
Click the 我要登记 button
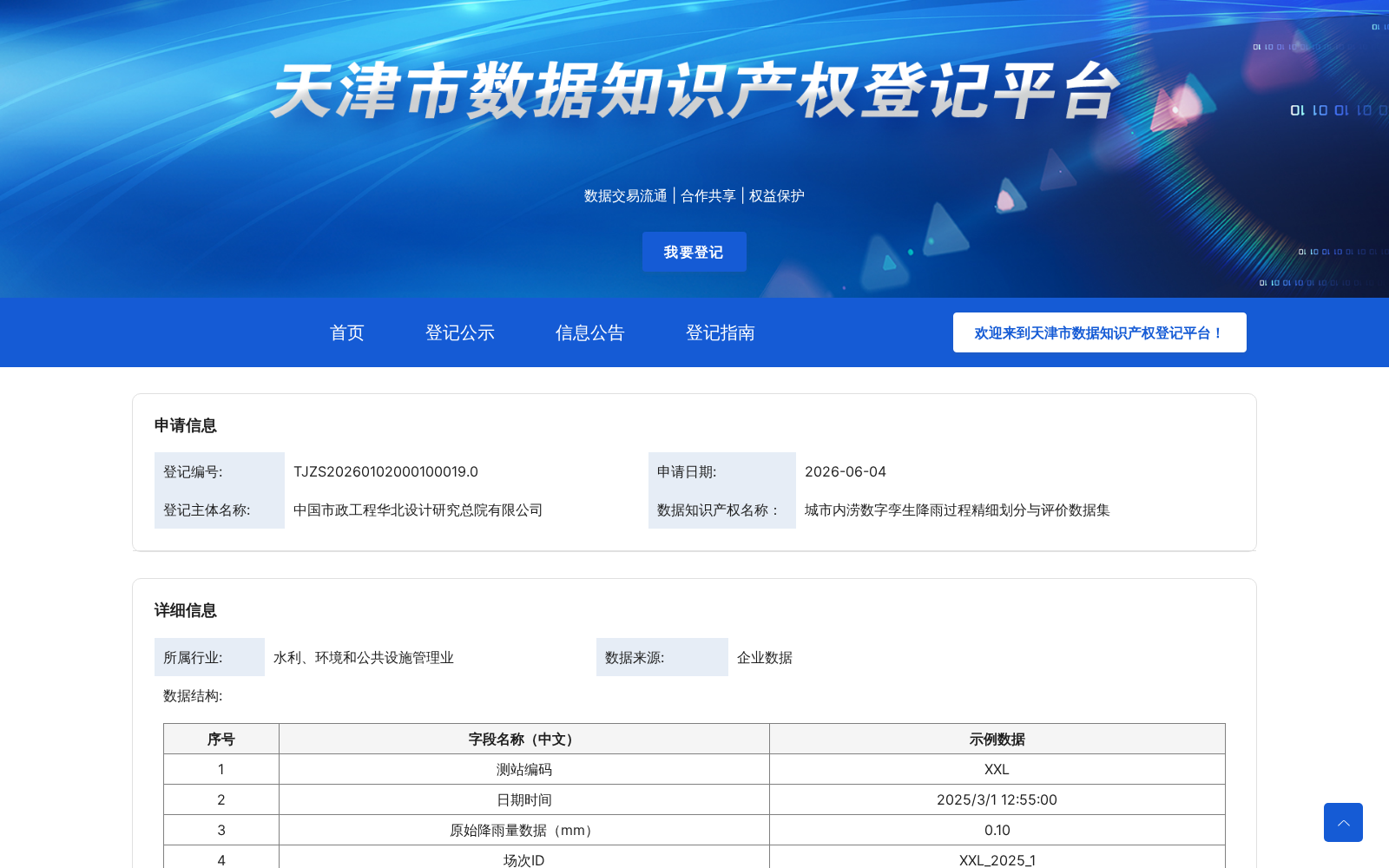point(694,252)
